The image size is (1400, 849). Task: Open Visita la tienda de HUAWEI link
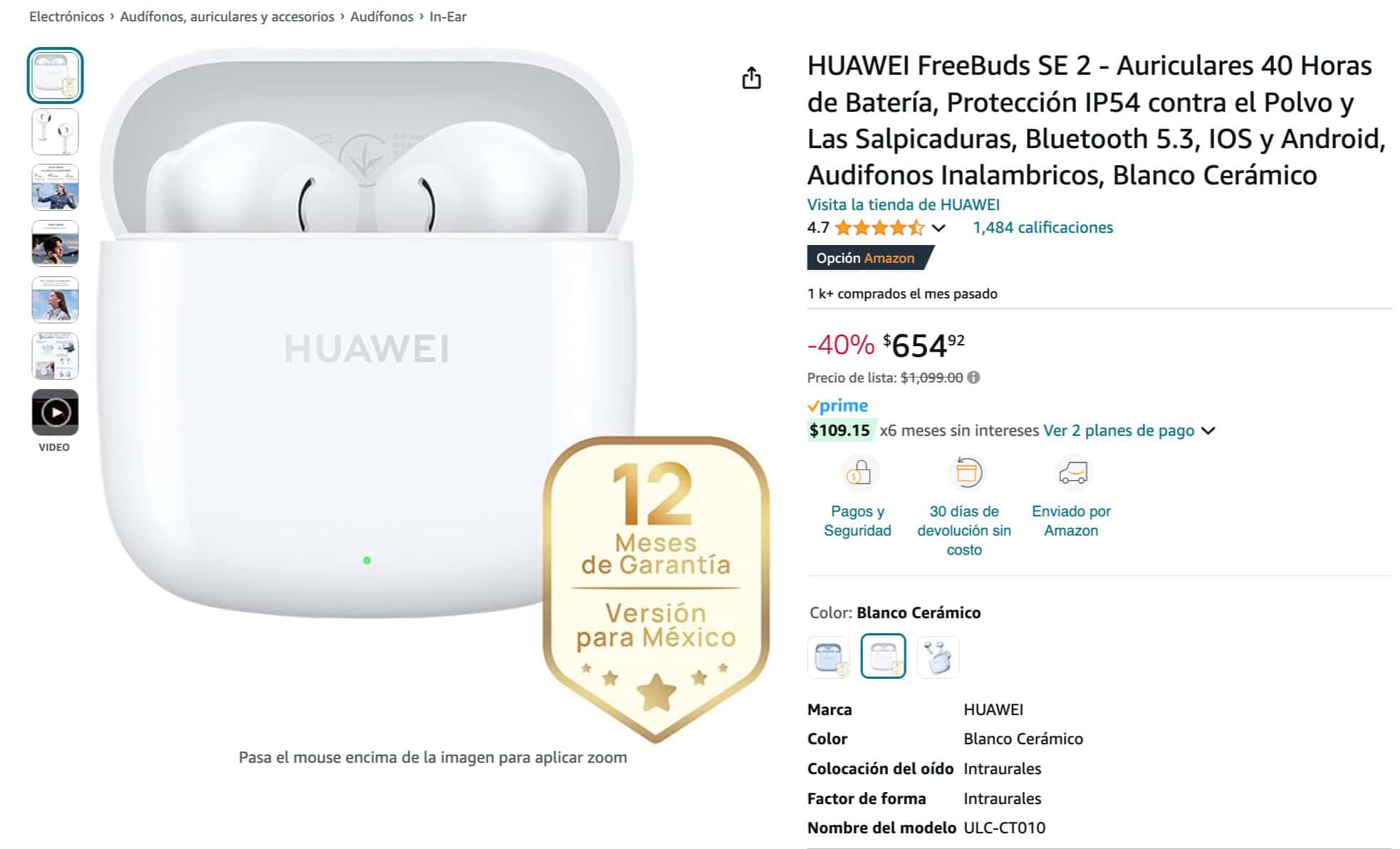(903, 204)
